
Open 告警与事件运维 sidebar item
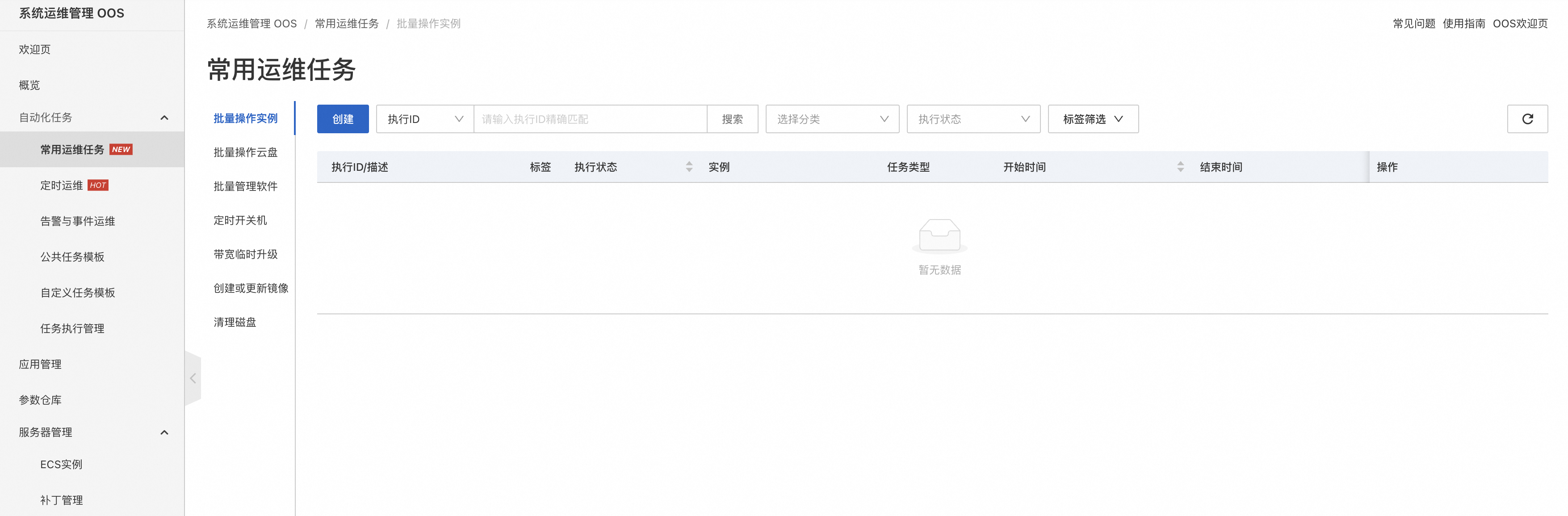(92, 221)
